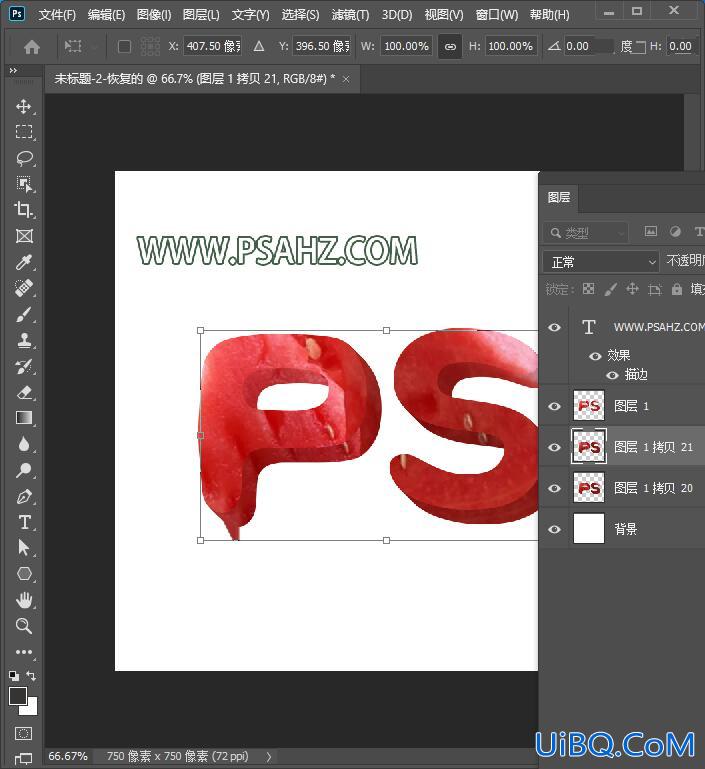
Task: Open the 文件(F) menu
Action: 57,15
